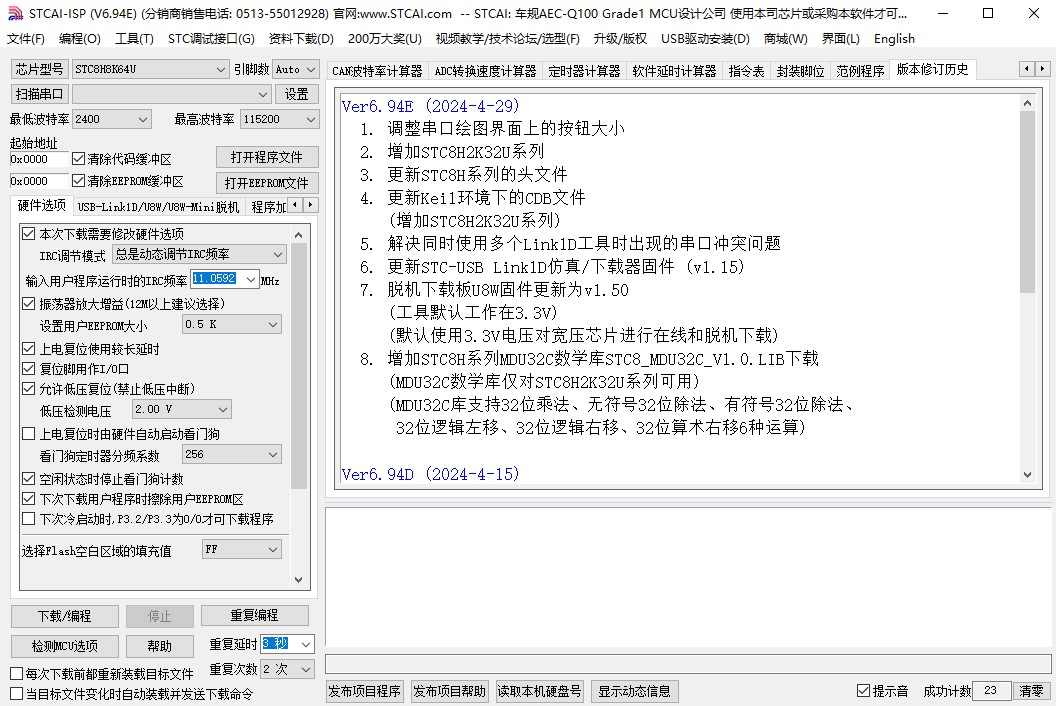Open IRC调节模式 dropdown
This screenshot has height=706, width=1056.
199,254
